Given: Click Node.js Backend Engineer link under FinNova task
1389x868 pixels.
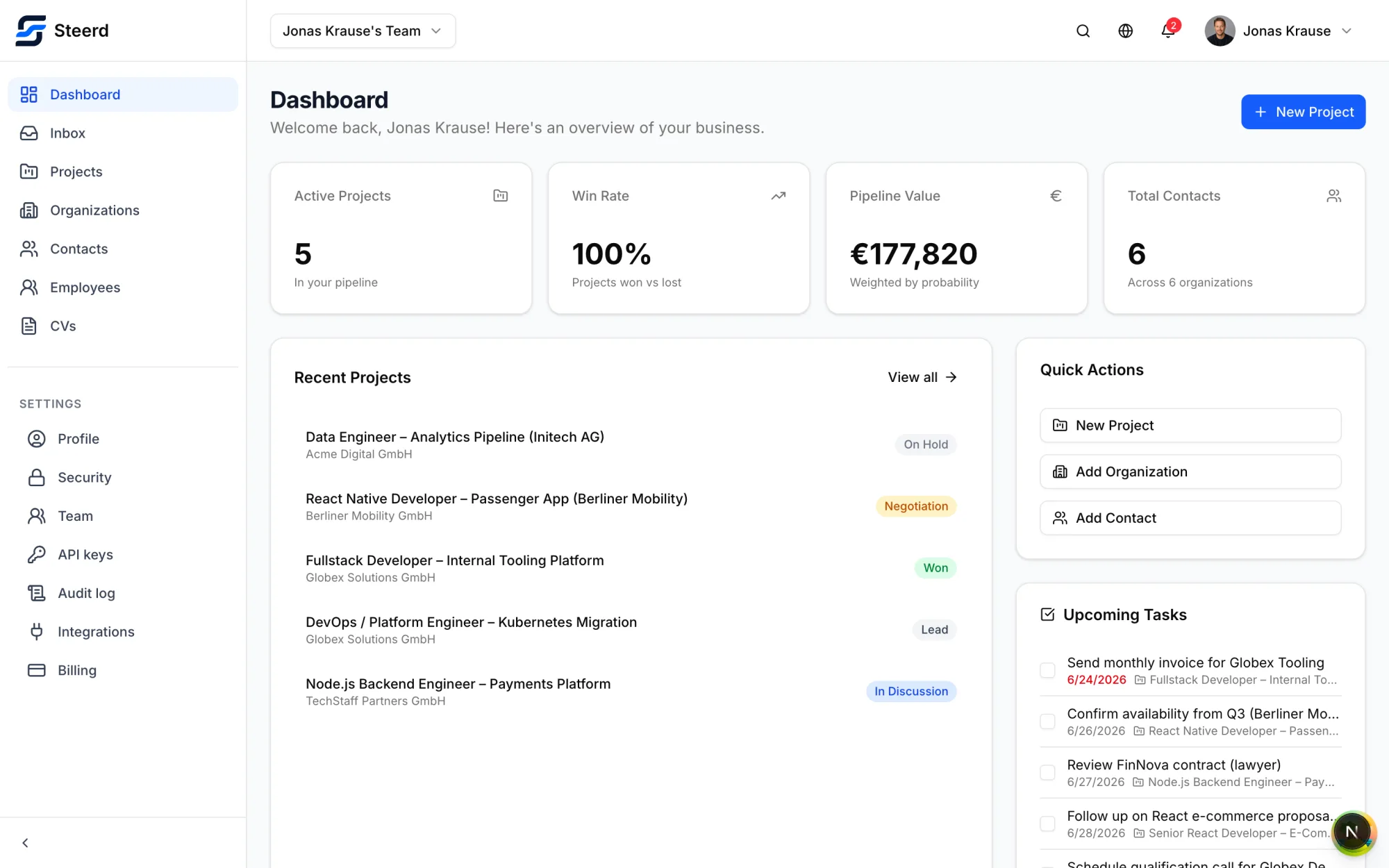Looking at the screenshot, I should 1234,782.
